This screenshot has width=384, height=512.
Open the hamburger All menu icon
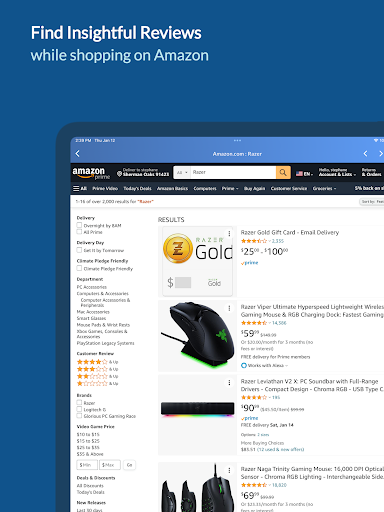click(76, 189)
